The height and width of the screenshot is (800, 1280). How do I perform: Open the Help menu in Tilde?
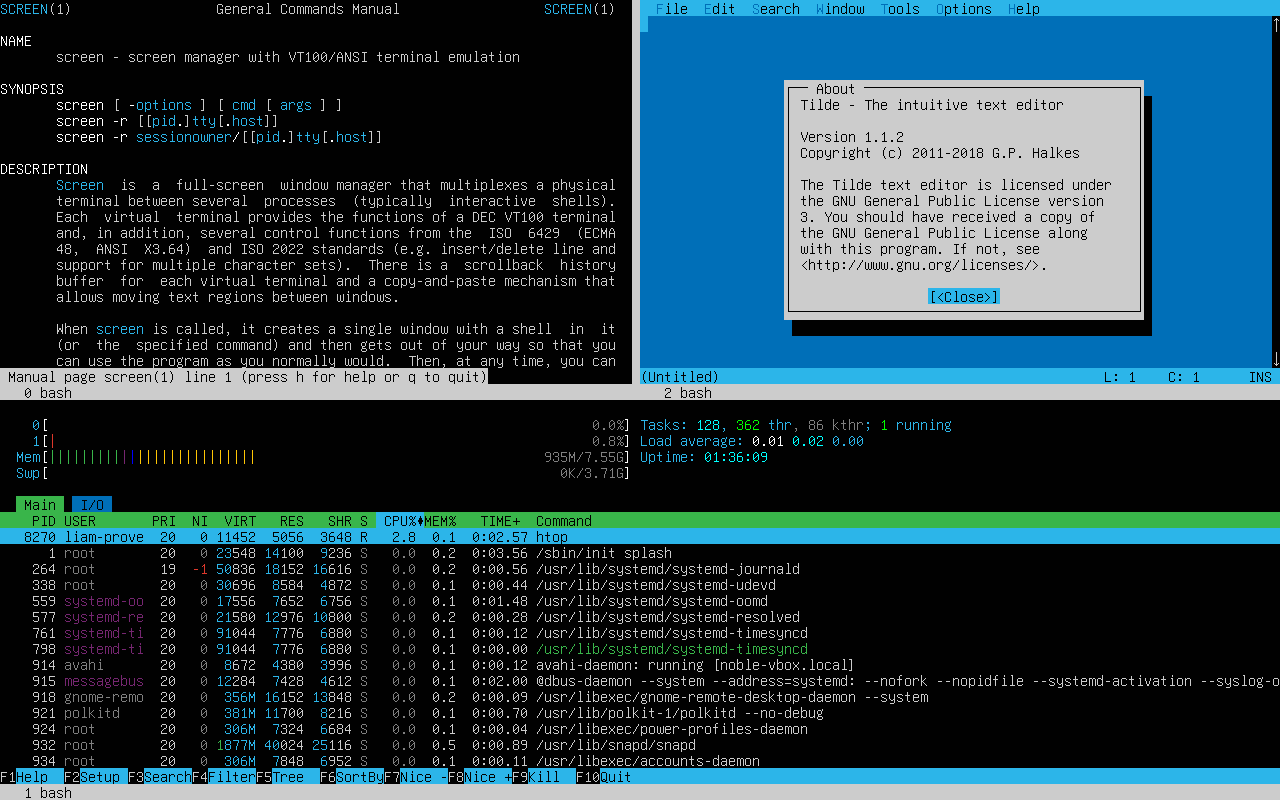pyautogui.click(x=1024, y=9)
